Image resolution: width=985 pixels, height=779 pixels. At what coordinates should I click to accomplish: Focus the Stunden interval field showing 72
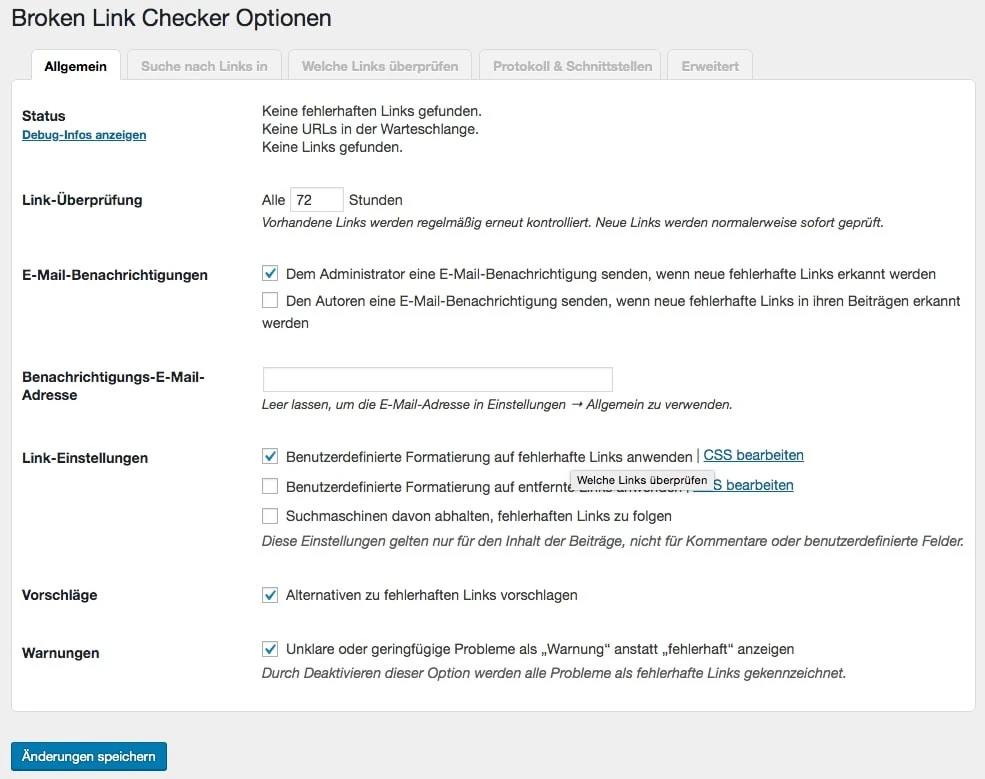click(x=316, y=200)
